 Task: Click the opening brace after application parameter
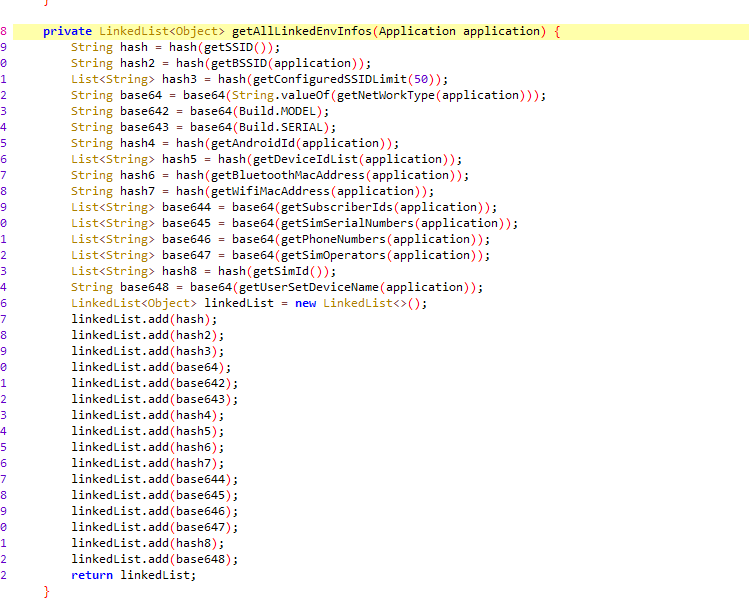(x=557, y=32)
